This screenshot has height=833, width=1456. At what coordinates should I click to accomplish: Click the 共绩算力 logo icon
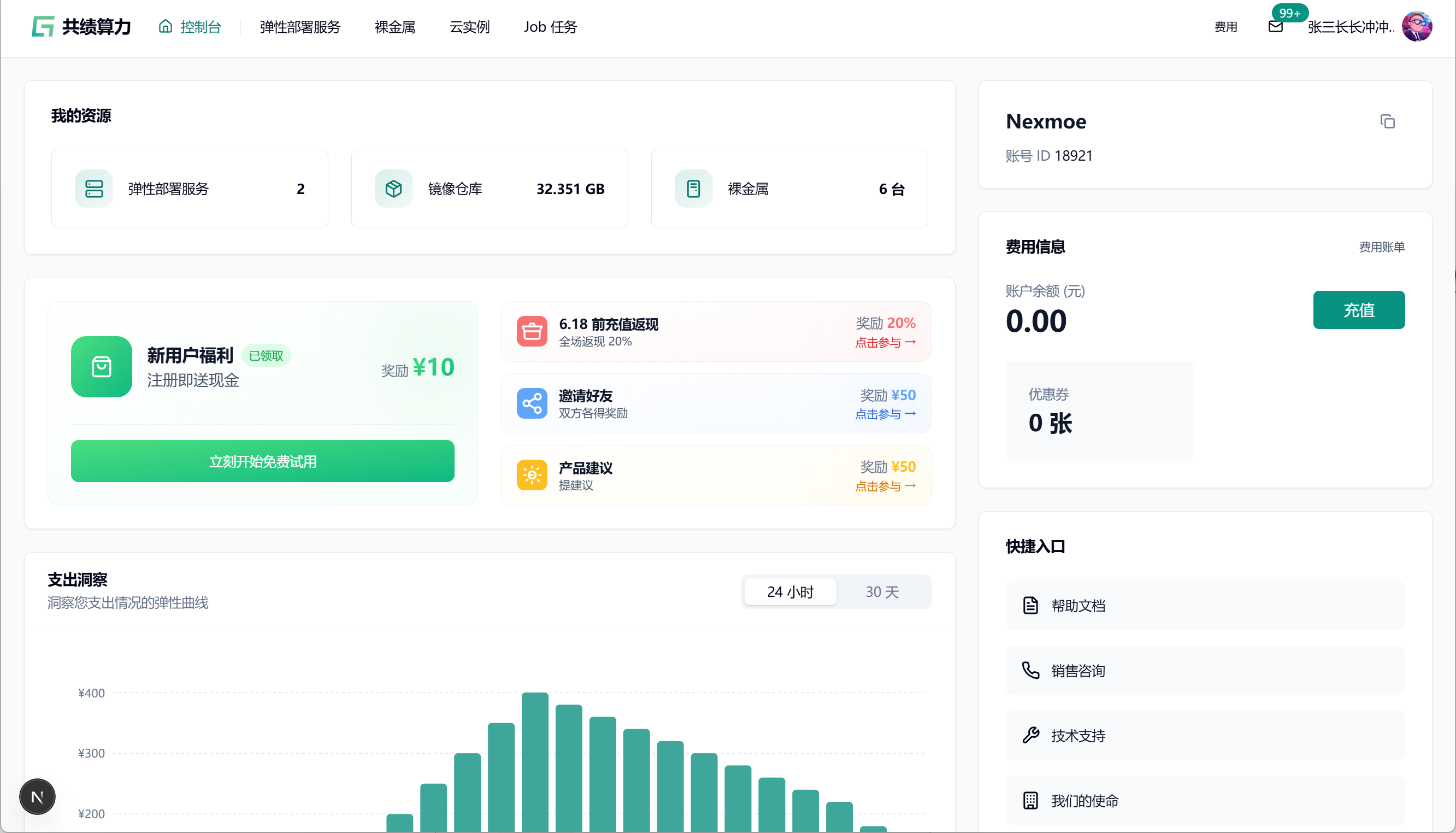pos(43,26)
